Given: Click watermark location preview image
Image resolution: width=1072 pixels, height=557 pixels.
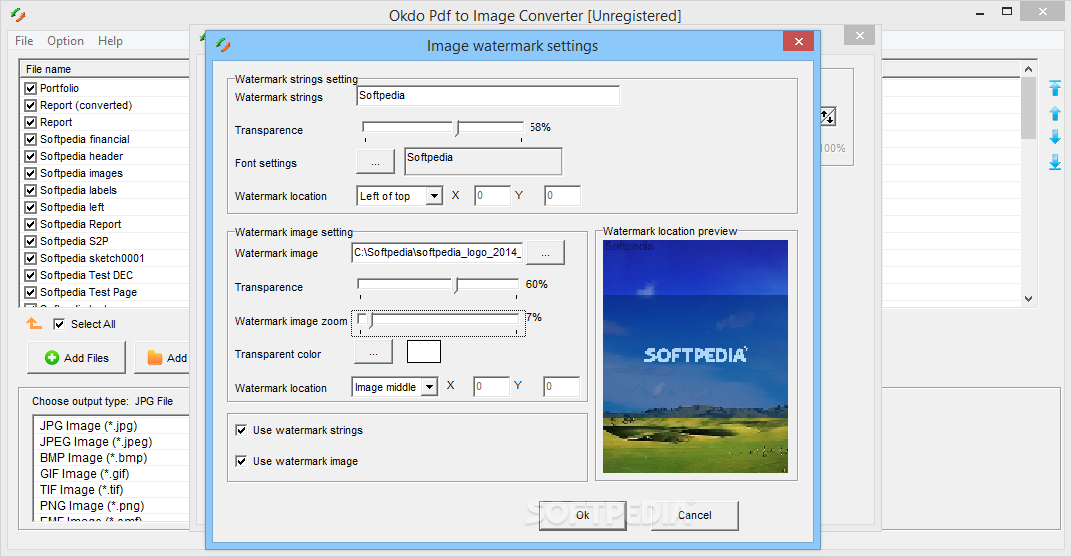Looking at the screenshot, I should click(695, 356).
